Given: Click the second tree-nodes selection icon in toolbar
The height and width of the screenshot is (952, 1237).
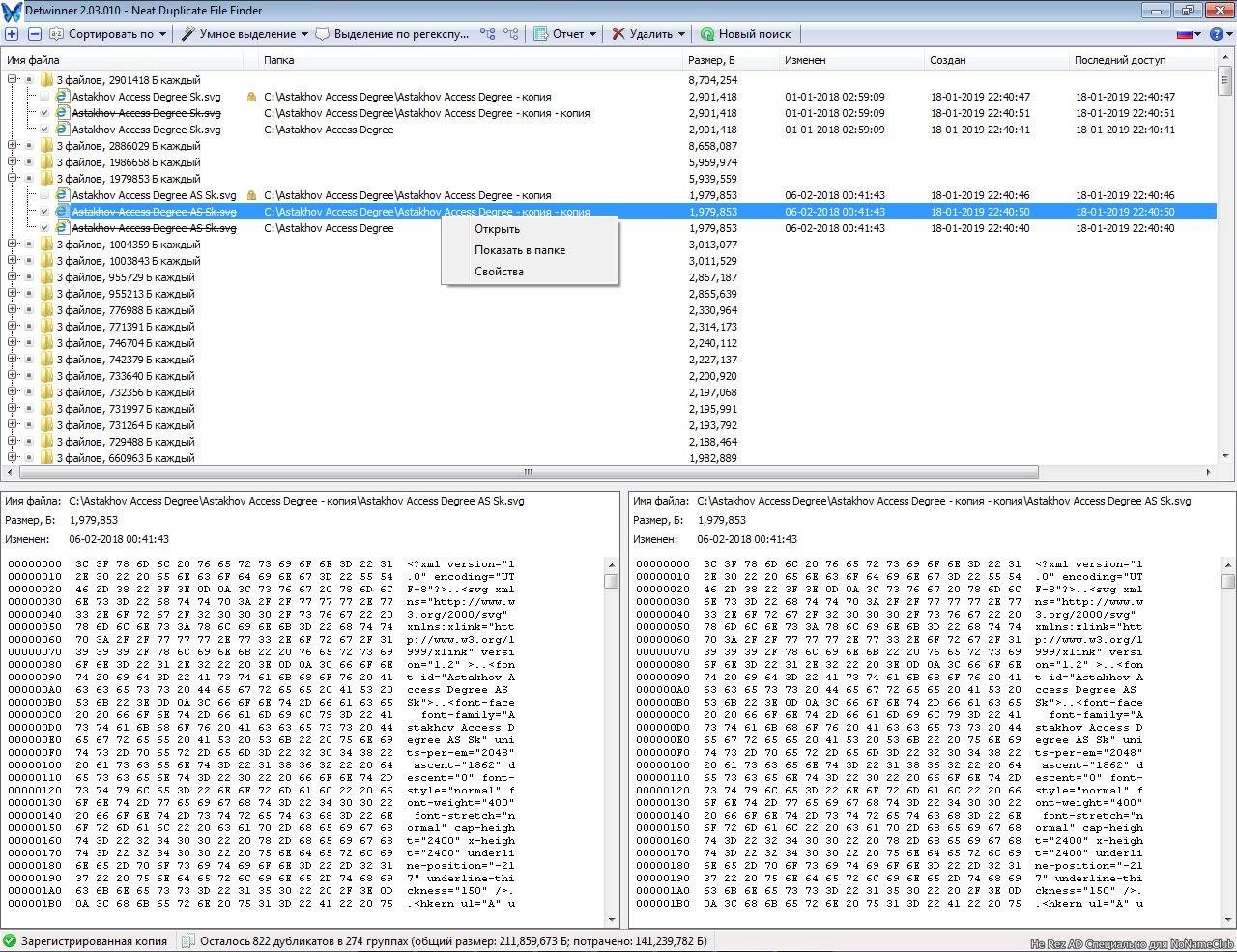Looking at the screenshot, I should coord(512,34).
